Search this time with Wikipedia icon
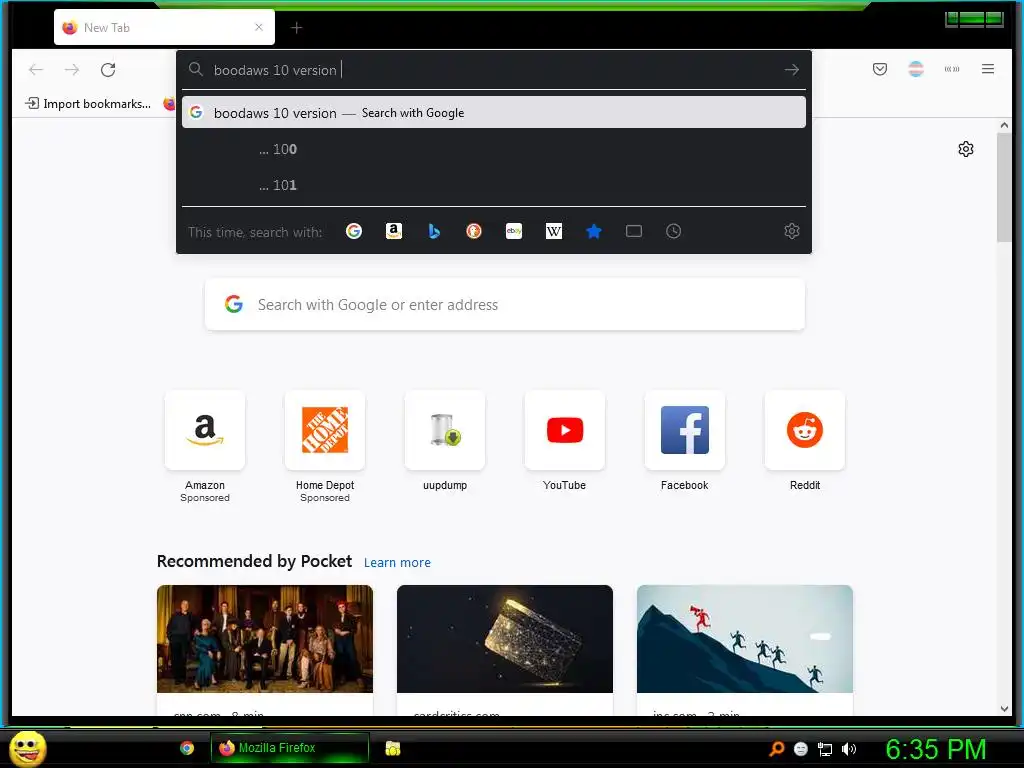Screen dimensions: 1024x768 click(554, 231)
